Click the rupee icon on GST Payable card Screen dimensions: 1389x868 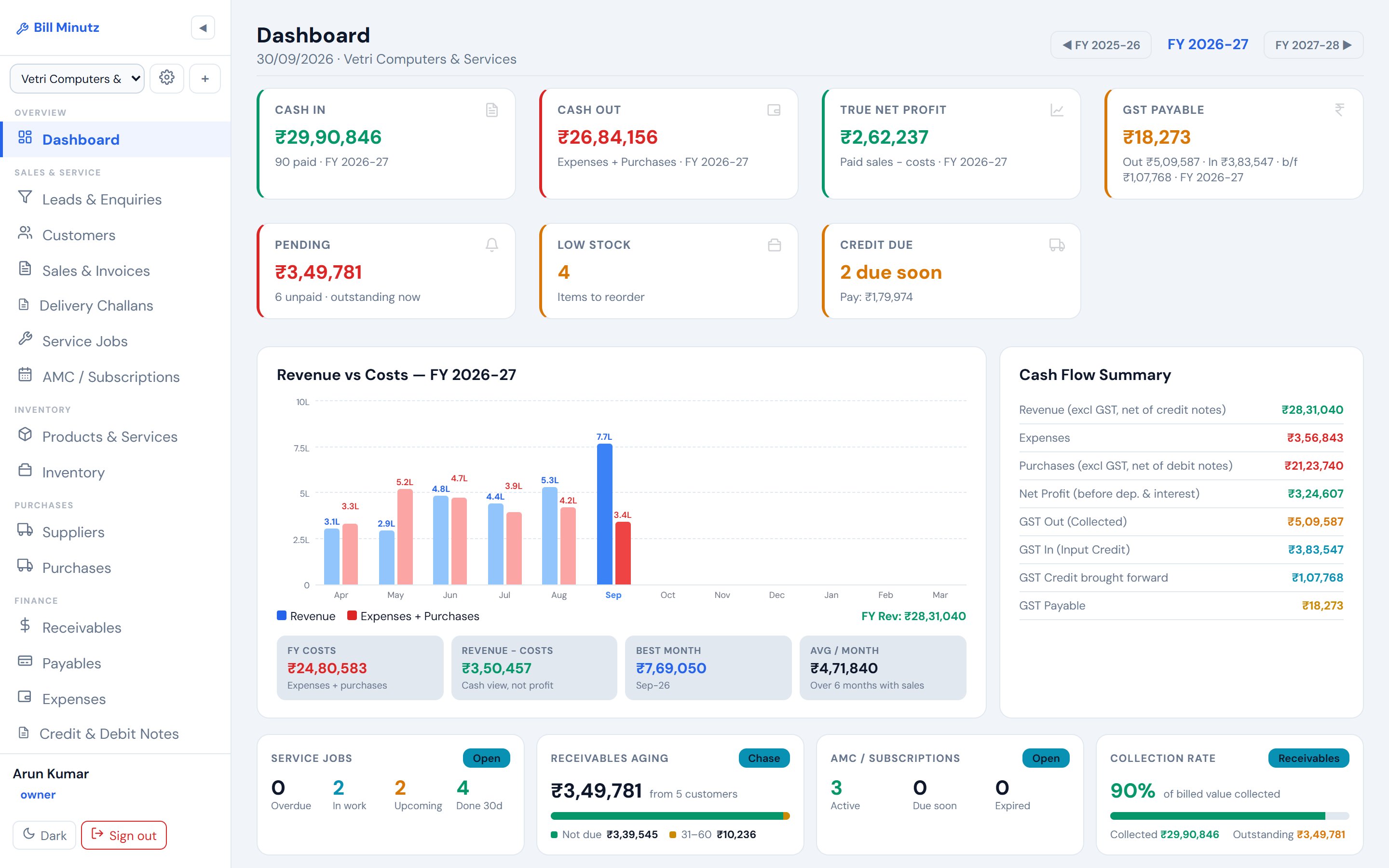point(1339,109)
